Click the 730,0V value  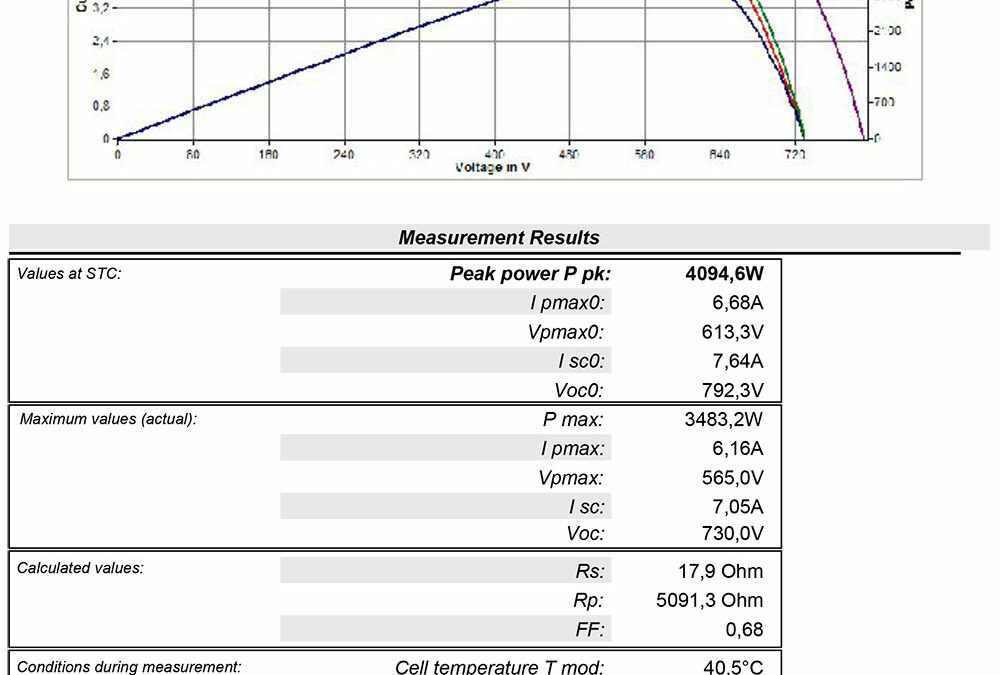[x=732, y=533]
